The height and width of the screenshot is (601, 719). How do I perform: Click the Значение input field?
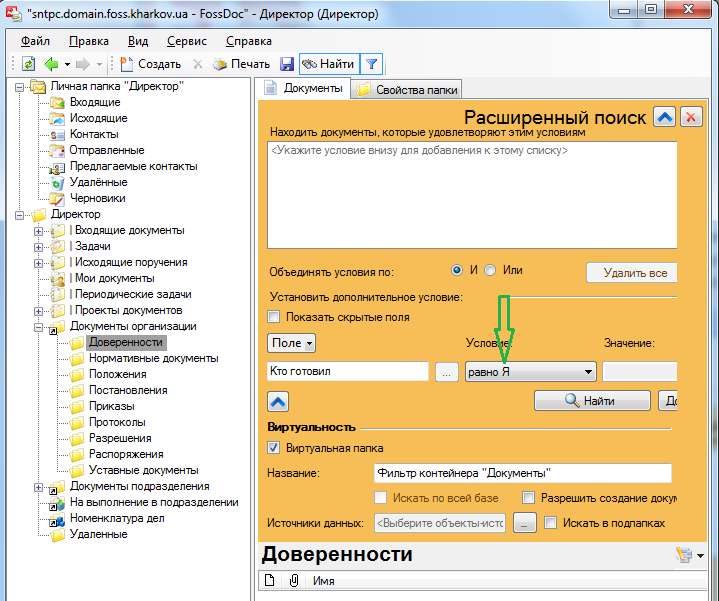tap(640, 372)
